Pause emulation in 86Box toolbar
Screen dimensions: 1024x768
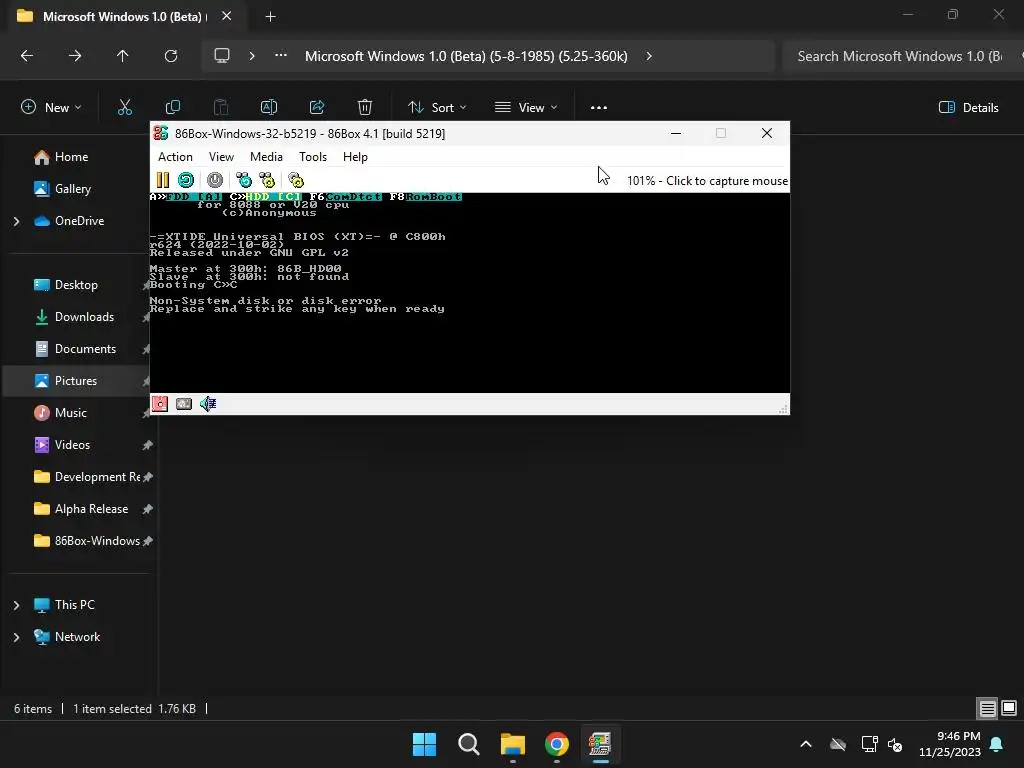(163, 180)
